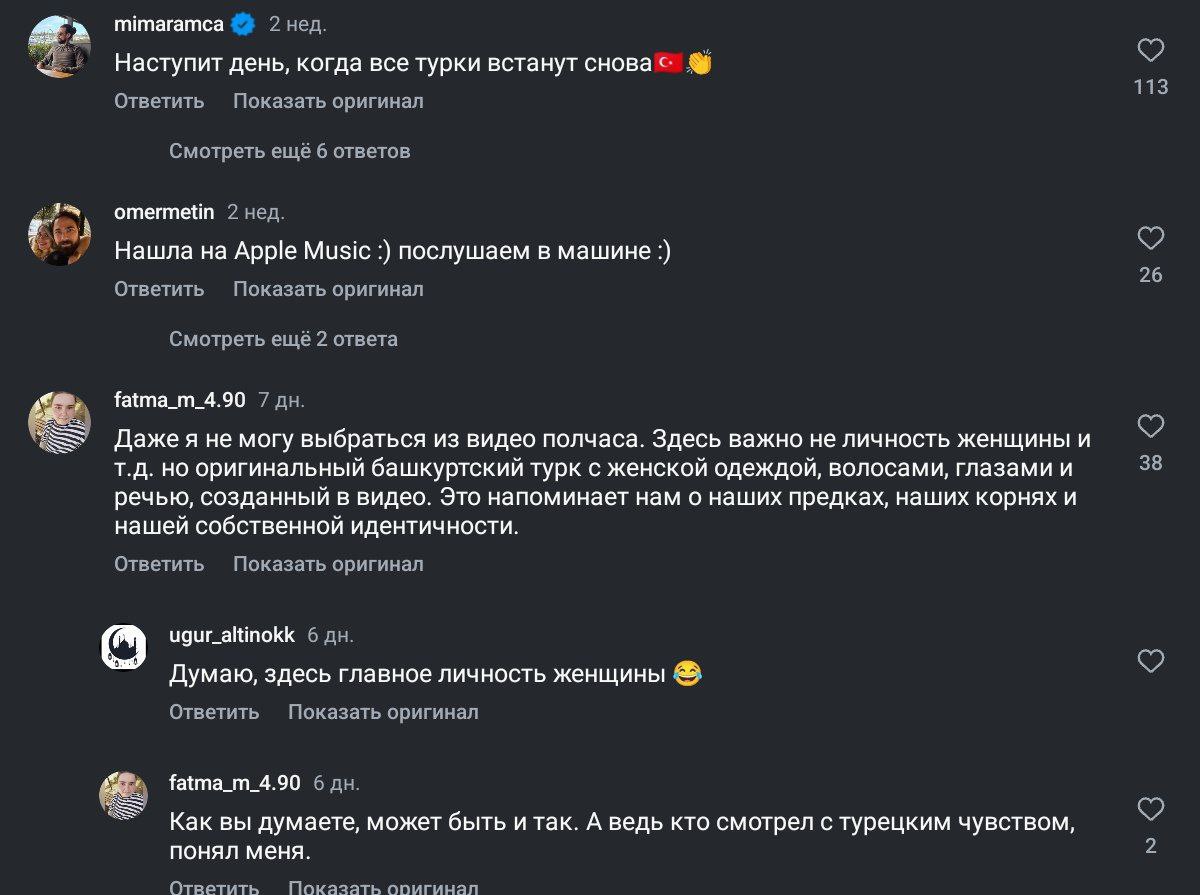Expand "Смотреть ещё 2 ответа" replies
This screenshot has width=1200, height=895.
click(283, 339)
